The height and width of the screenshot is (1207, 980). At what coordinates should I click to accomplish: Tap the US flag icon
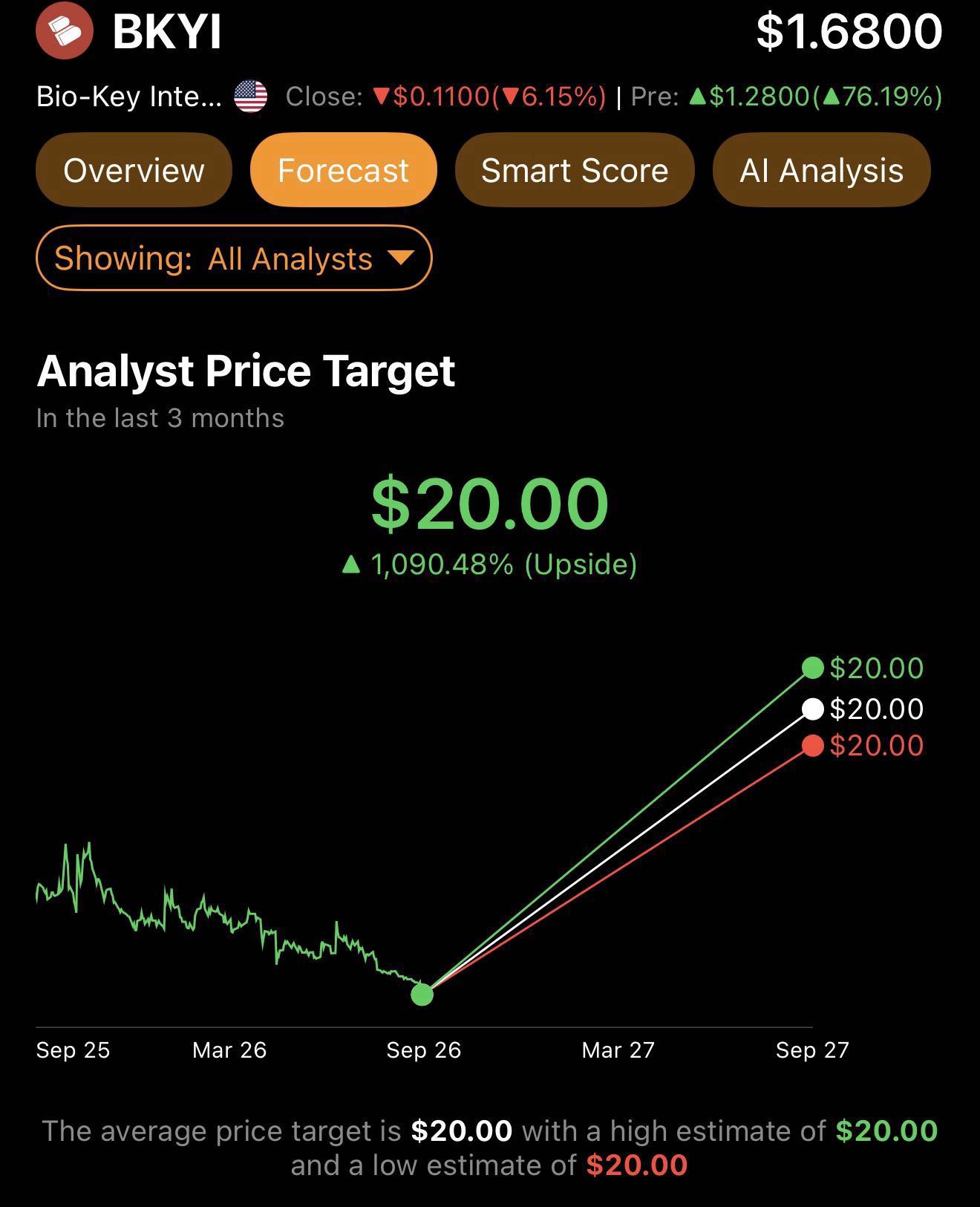tap(250, 97)
